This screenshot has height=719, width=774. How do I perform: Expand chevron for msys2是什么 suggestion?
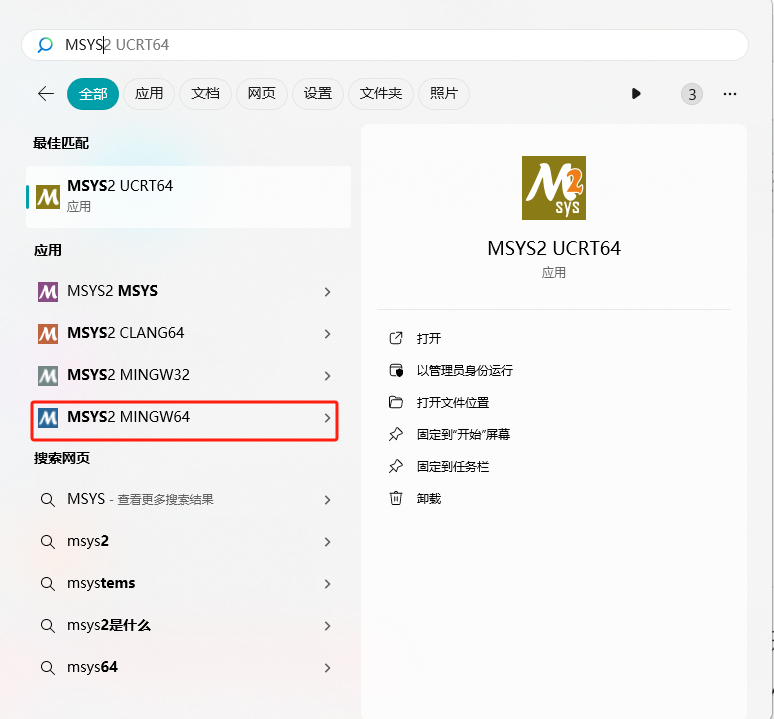click(327, 626)
